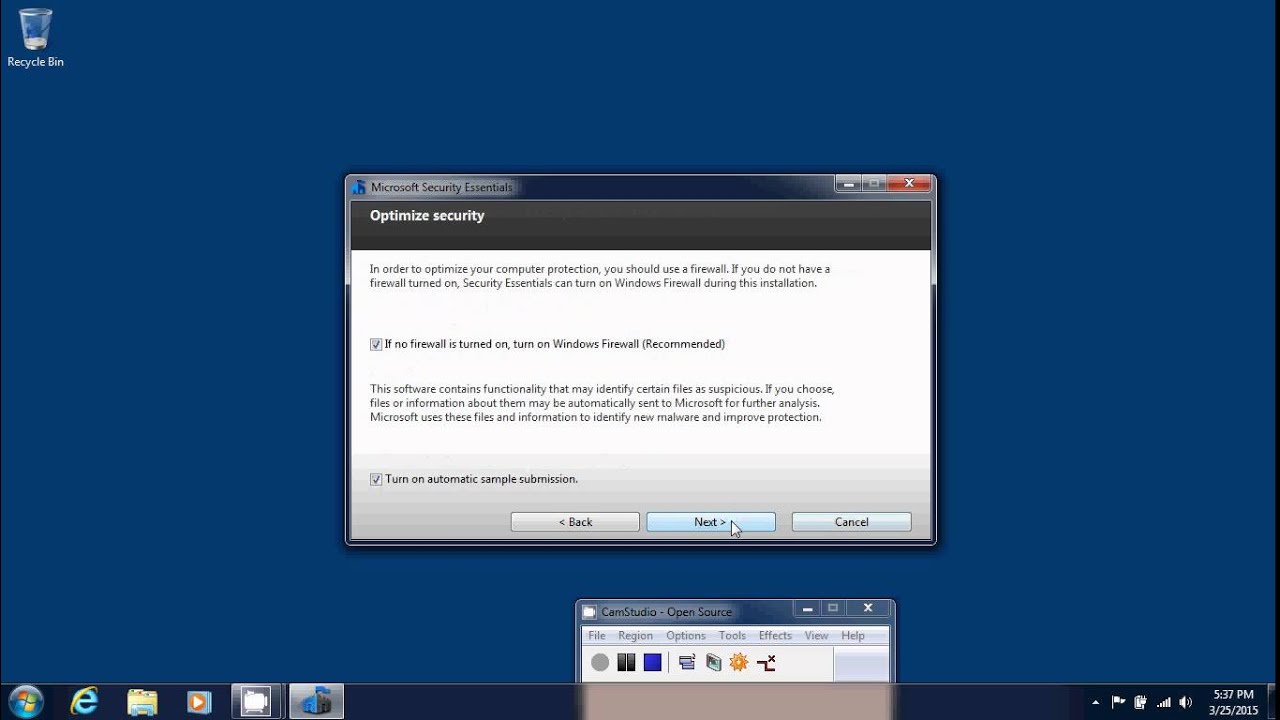Click the screen annotations icon in CamStudio

click(x=713, y=662)
